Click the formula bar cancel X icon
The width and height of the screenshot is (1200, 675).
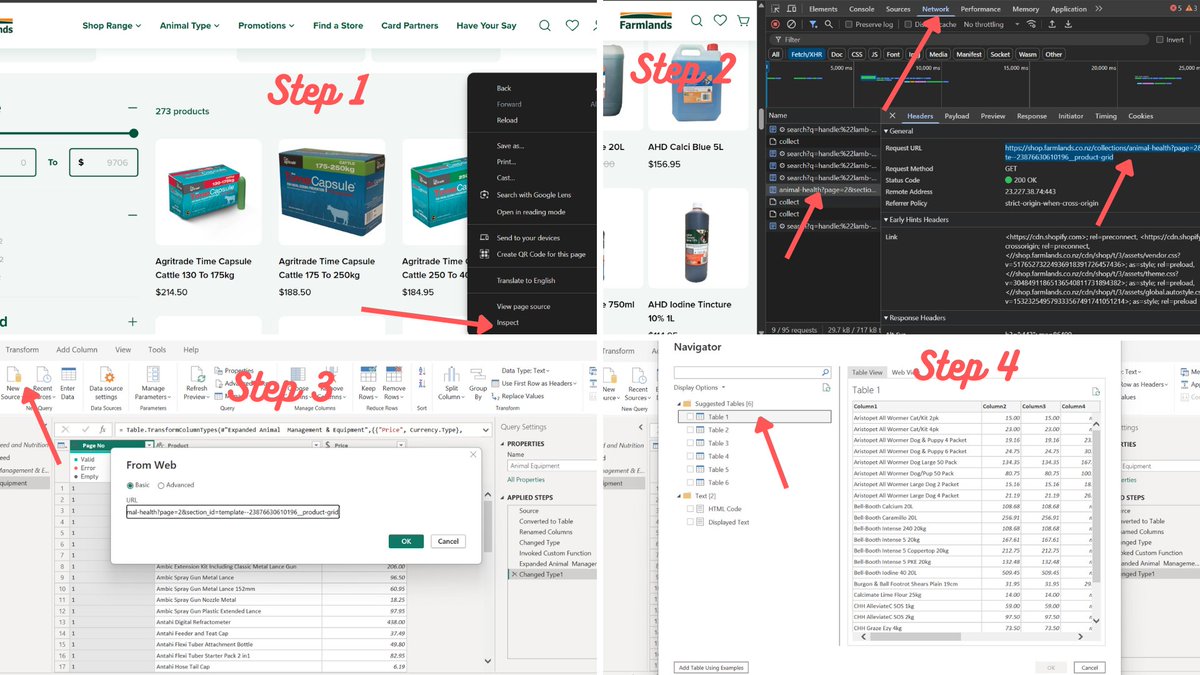[x=65, y=429]
